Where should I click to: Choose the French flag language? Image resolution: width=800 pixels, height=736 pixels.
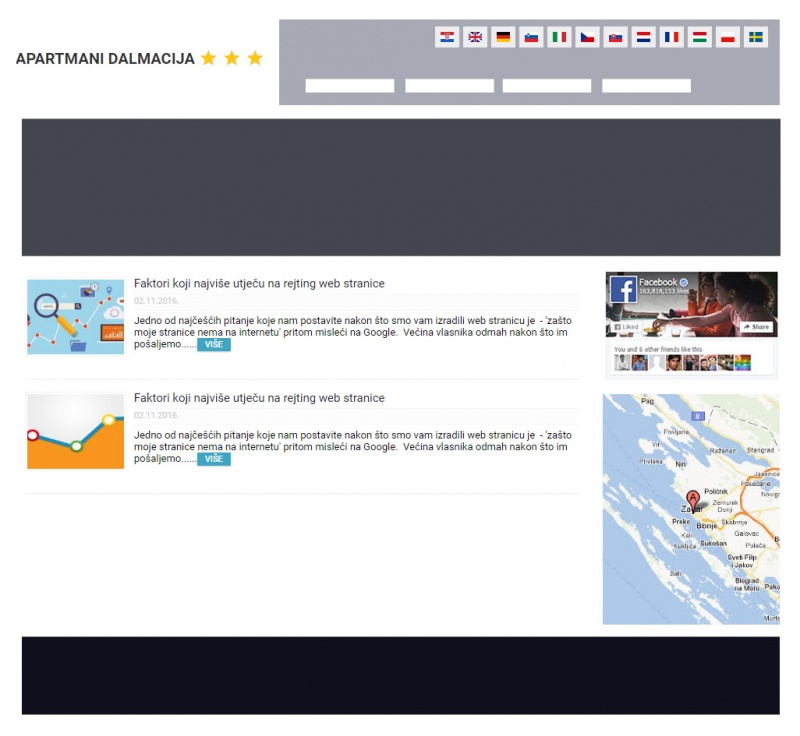pyautogui.click(x=672, y=38)
